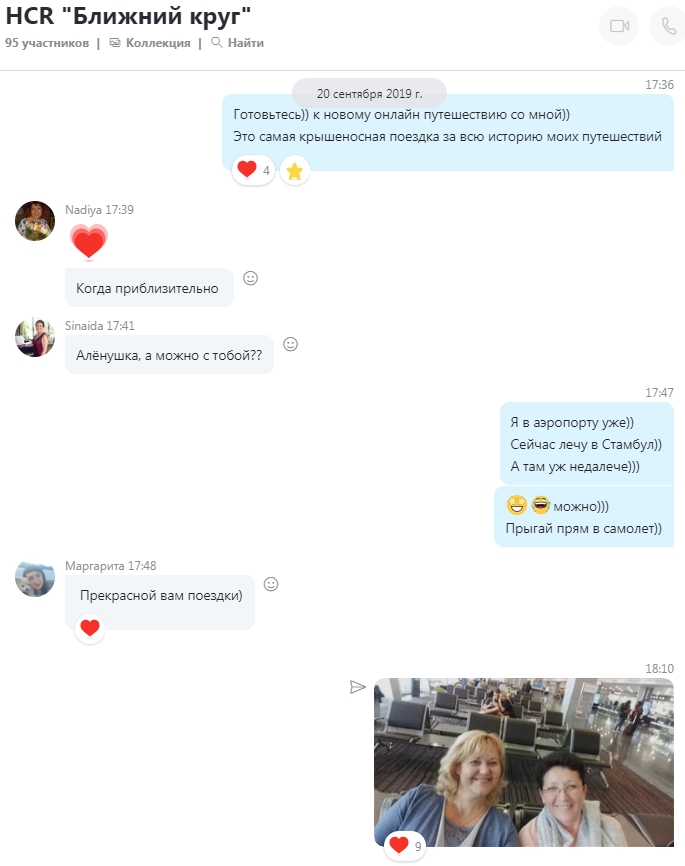The height and width of the screenshot is (866, 685).
Task: Open Nadiya's profile avatar
Action: click(x=35, y=221)
